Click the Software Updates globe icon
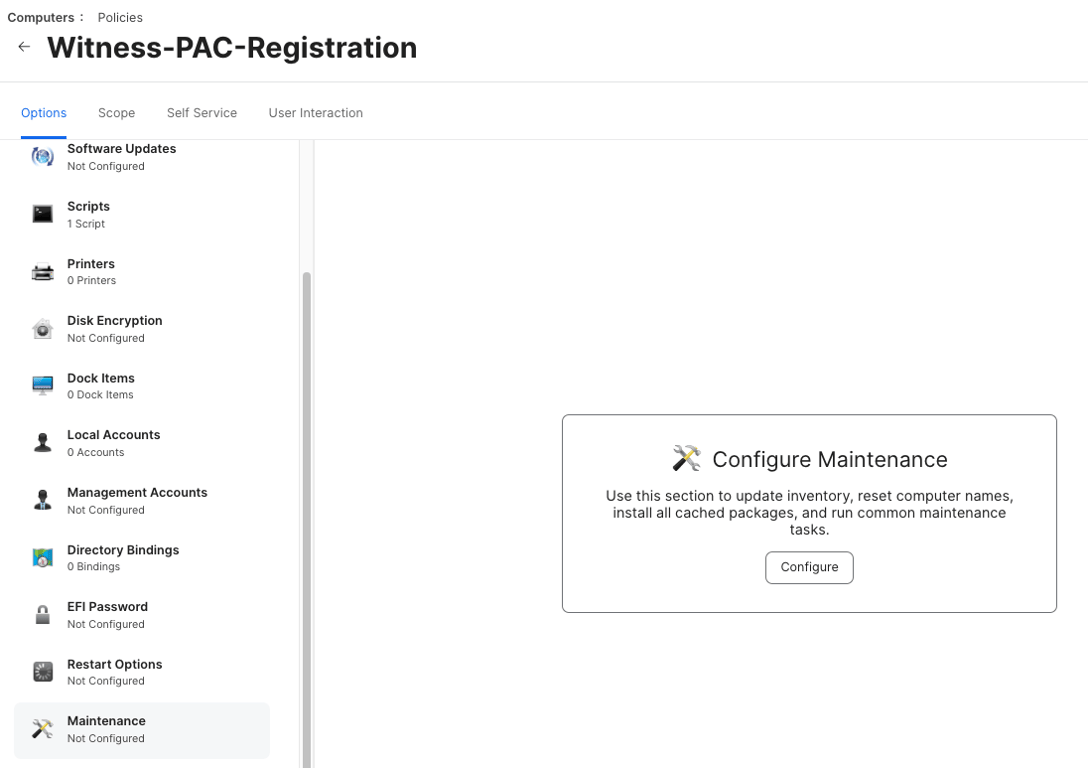The image size is (1088, 768). point(42,157)
